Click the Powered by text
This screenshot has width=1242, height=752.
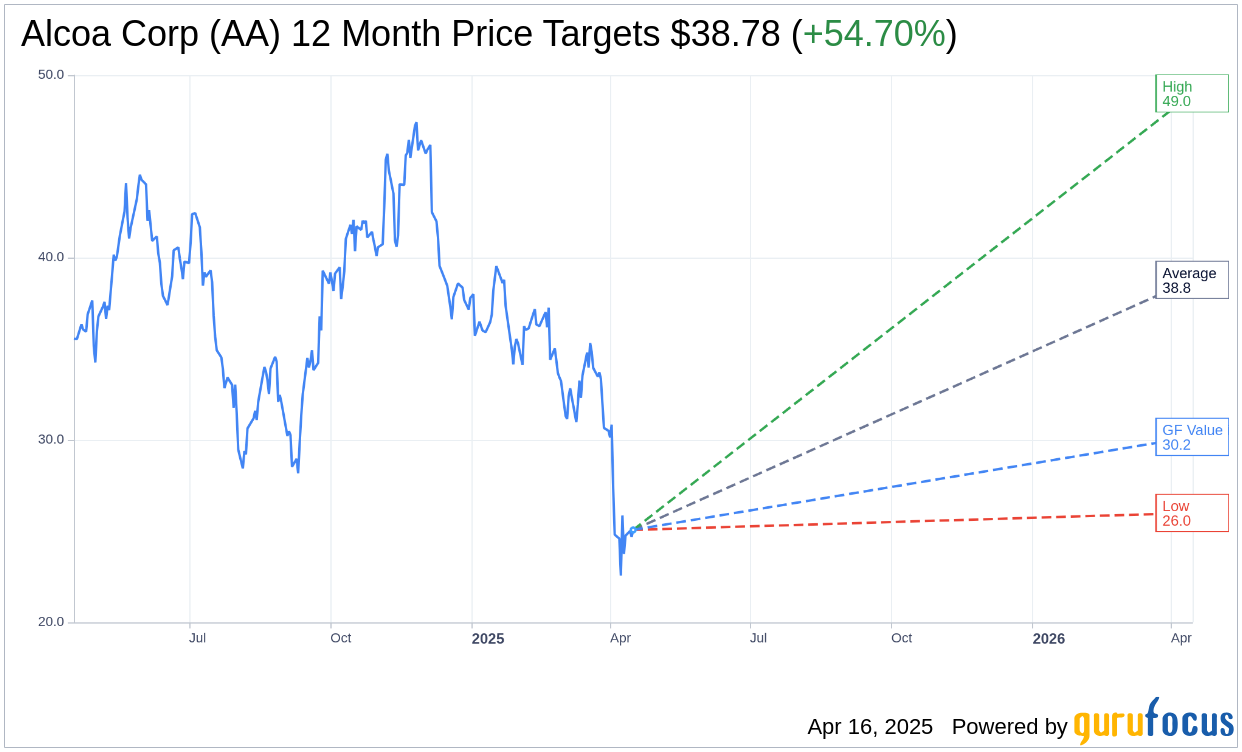point(1009,727)
